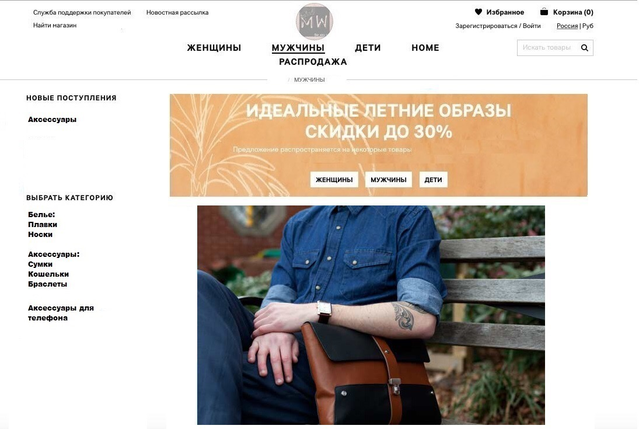Open the Женщины menu

point(214,48)
